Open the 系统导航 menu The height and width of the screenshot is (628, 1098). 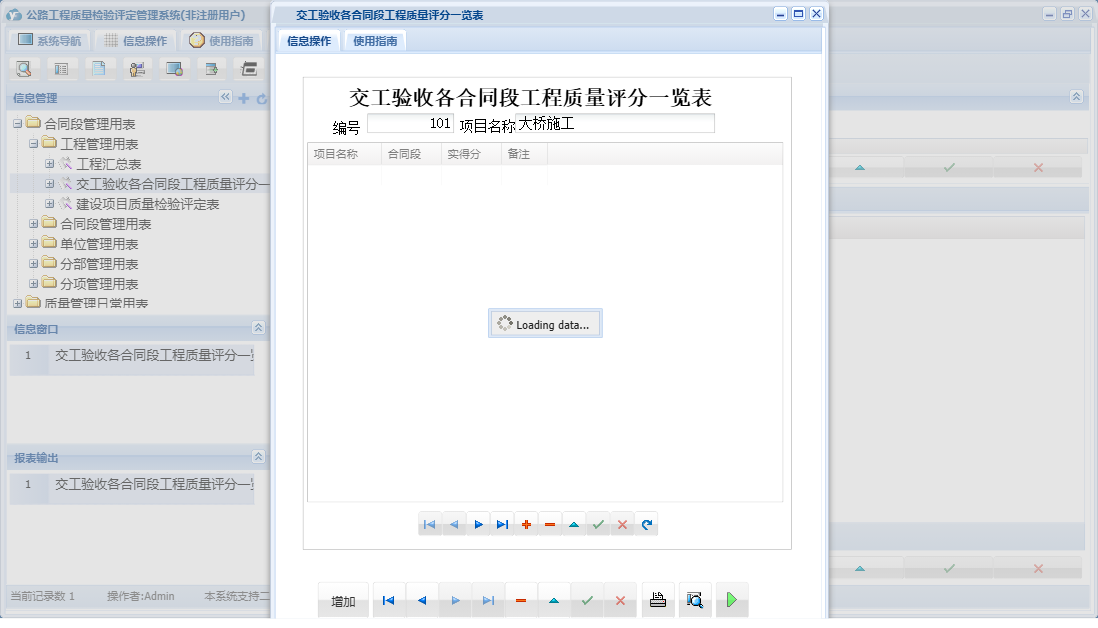48,40
